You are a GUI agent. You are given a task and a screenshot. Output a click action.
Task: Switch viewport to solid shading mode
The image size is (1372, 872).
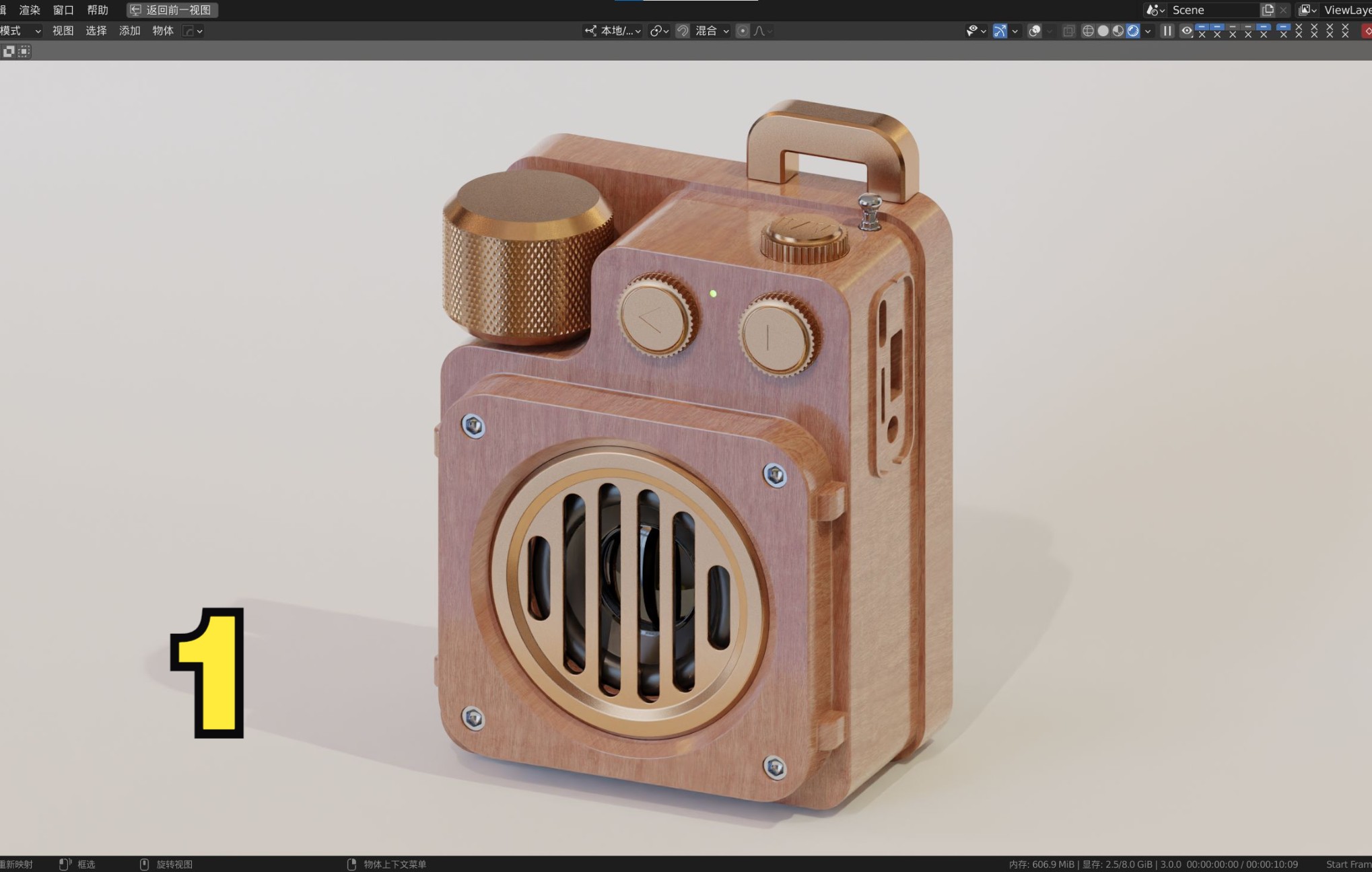1103,31
